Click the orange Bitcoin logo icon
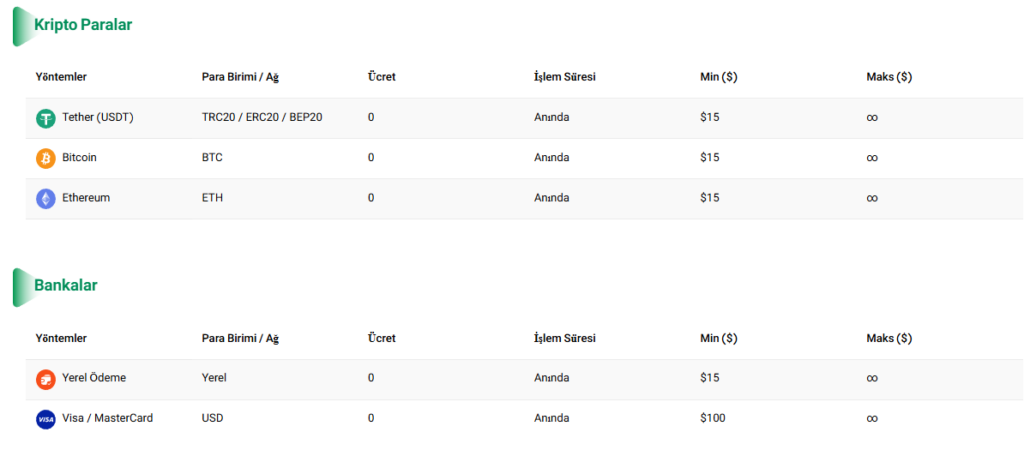The height and width of the screenshot is (462, 1024). pyautogui.click(x=45, y=158)
